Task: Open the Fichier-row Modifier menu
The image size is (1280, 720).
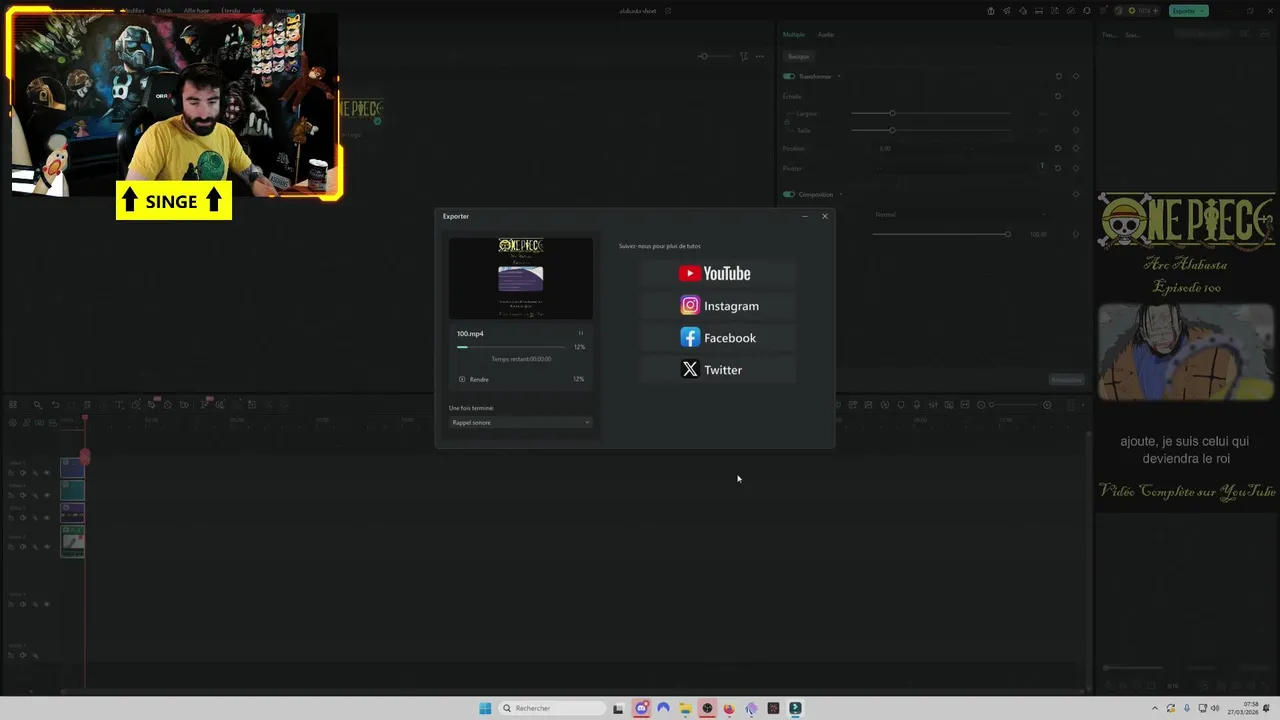Action: pos(134,10)
